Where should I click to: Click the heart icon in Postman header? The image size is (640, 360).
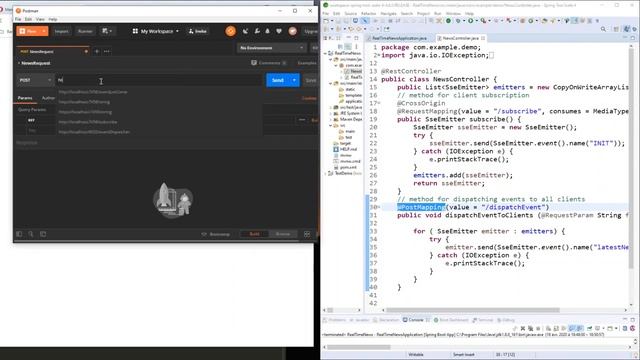click(x=279, y=31)
